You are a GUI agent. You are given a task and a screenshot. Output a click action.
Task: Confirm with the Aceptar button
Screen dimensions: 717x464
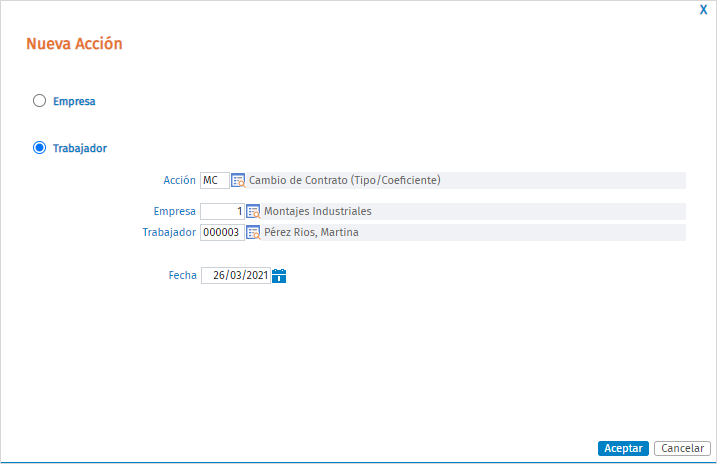623,448
